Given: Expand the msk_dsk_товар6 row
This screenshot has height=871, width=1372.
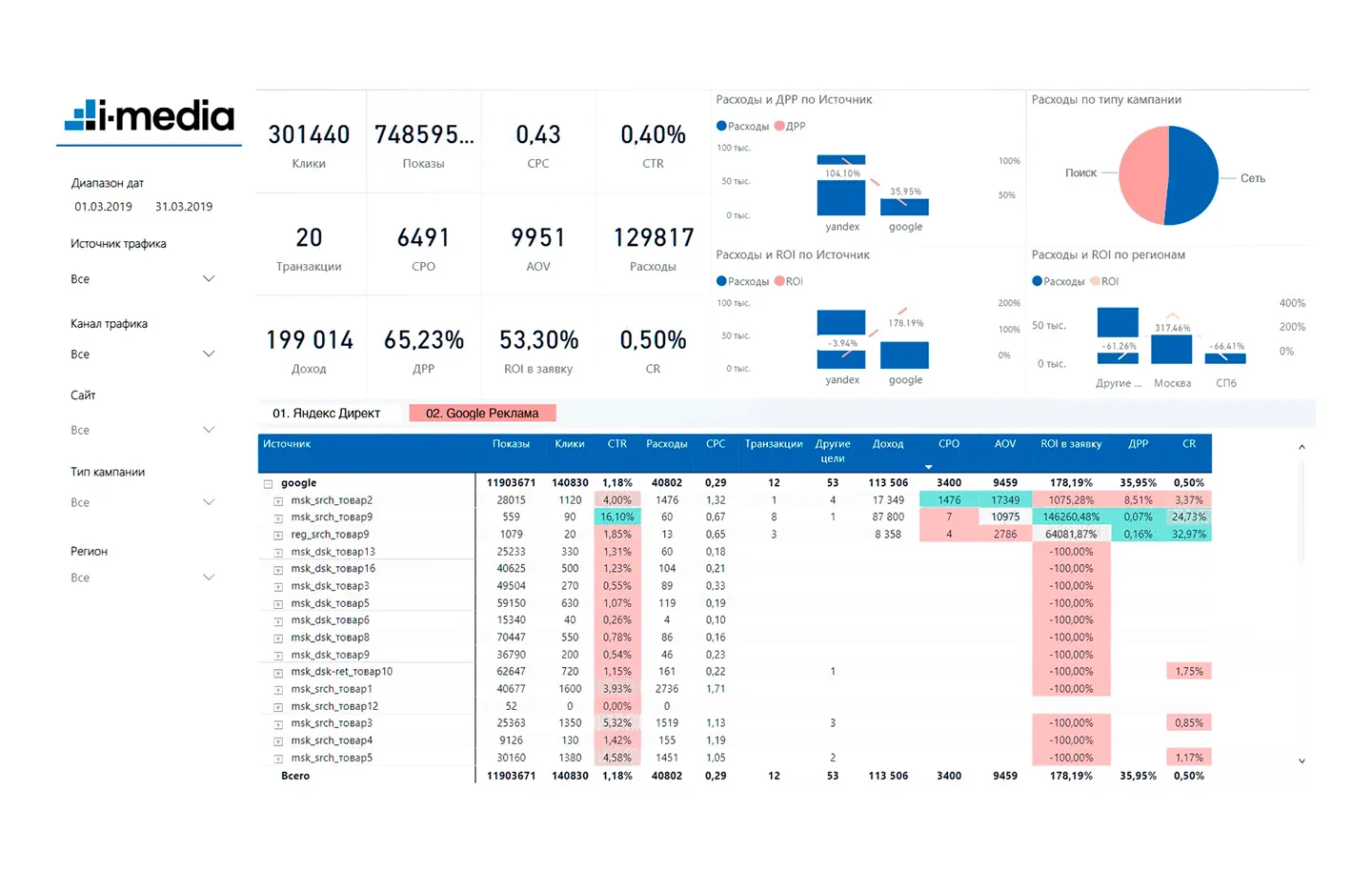Looking at the screenshot, I should click(x=278, y=621).
